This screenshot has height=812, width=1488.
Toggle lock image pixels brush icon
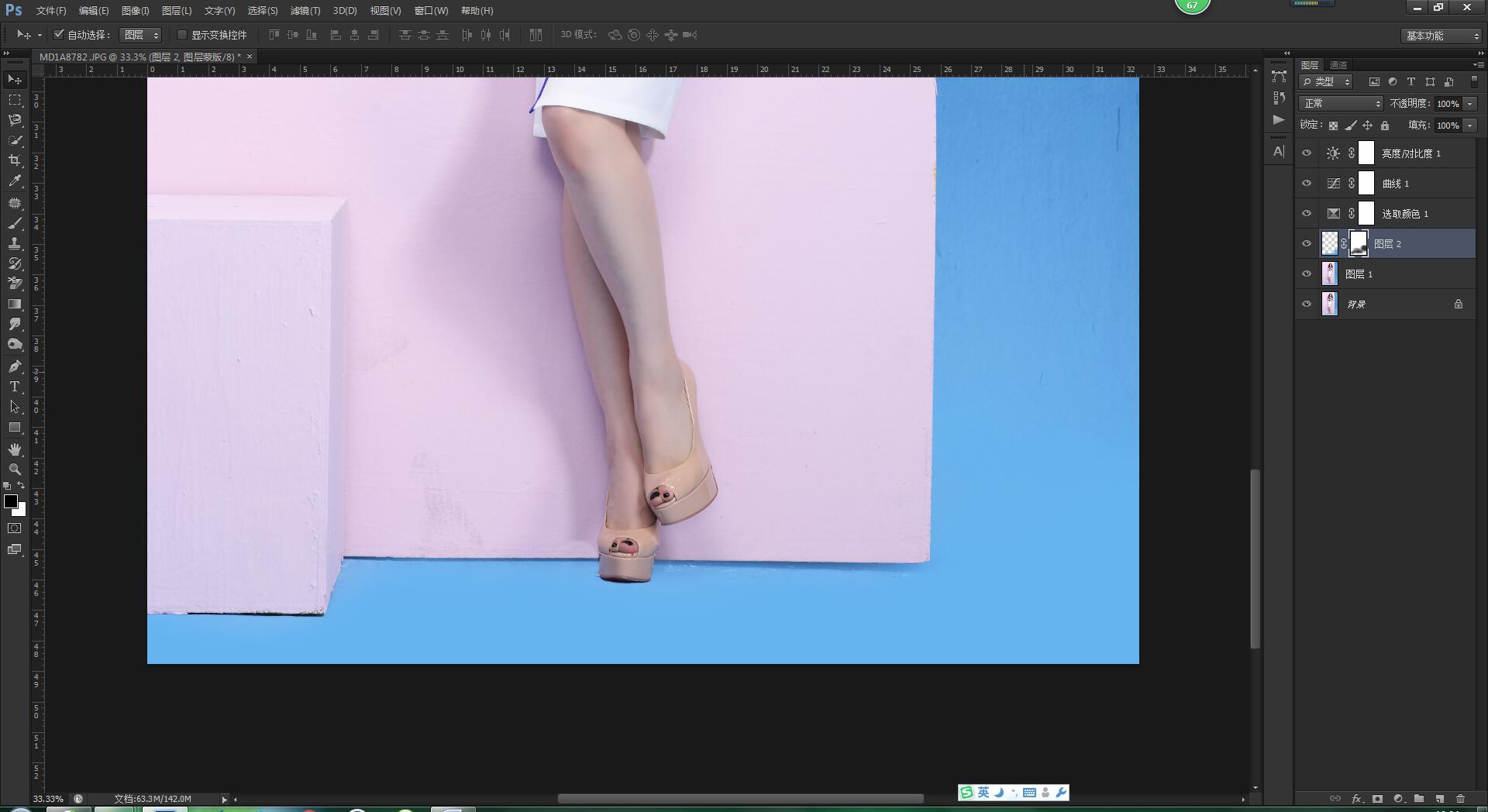pyautogui.click(x=1351, y=126)
